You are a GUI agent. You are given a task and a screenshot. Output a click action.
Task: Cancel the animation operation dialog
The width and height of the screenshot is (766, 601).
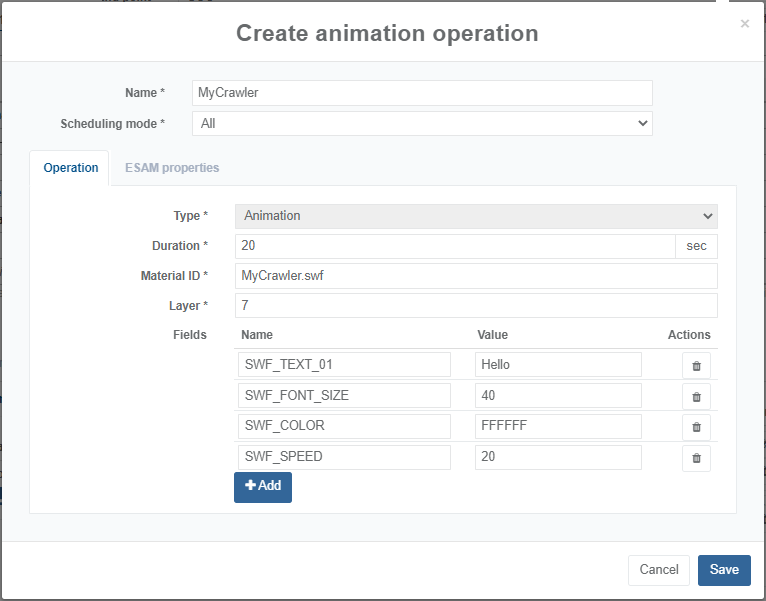coord(659,570)
